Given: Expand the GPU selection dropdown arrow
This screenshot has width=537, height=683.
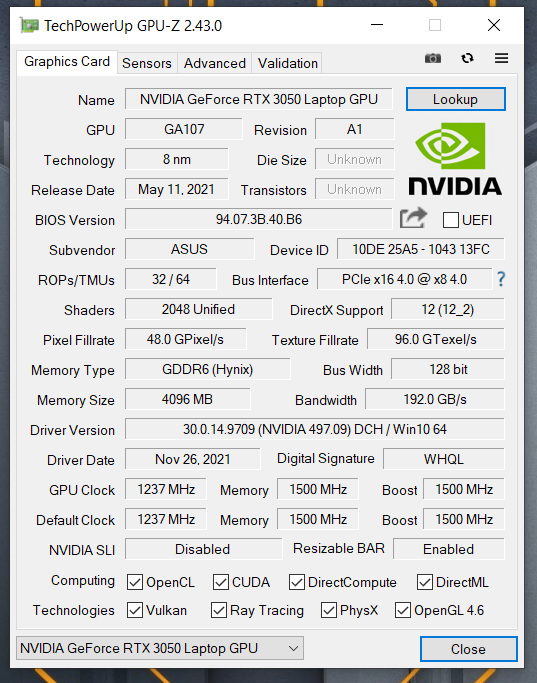Looking at the screenshot, I should pos(294,649).
